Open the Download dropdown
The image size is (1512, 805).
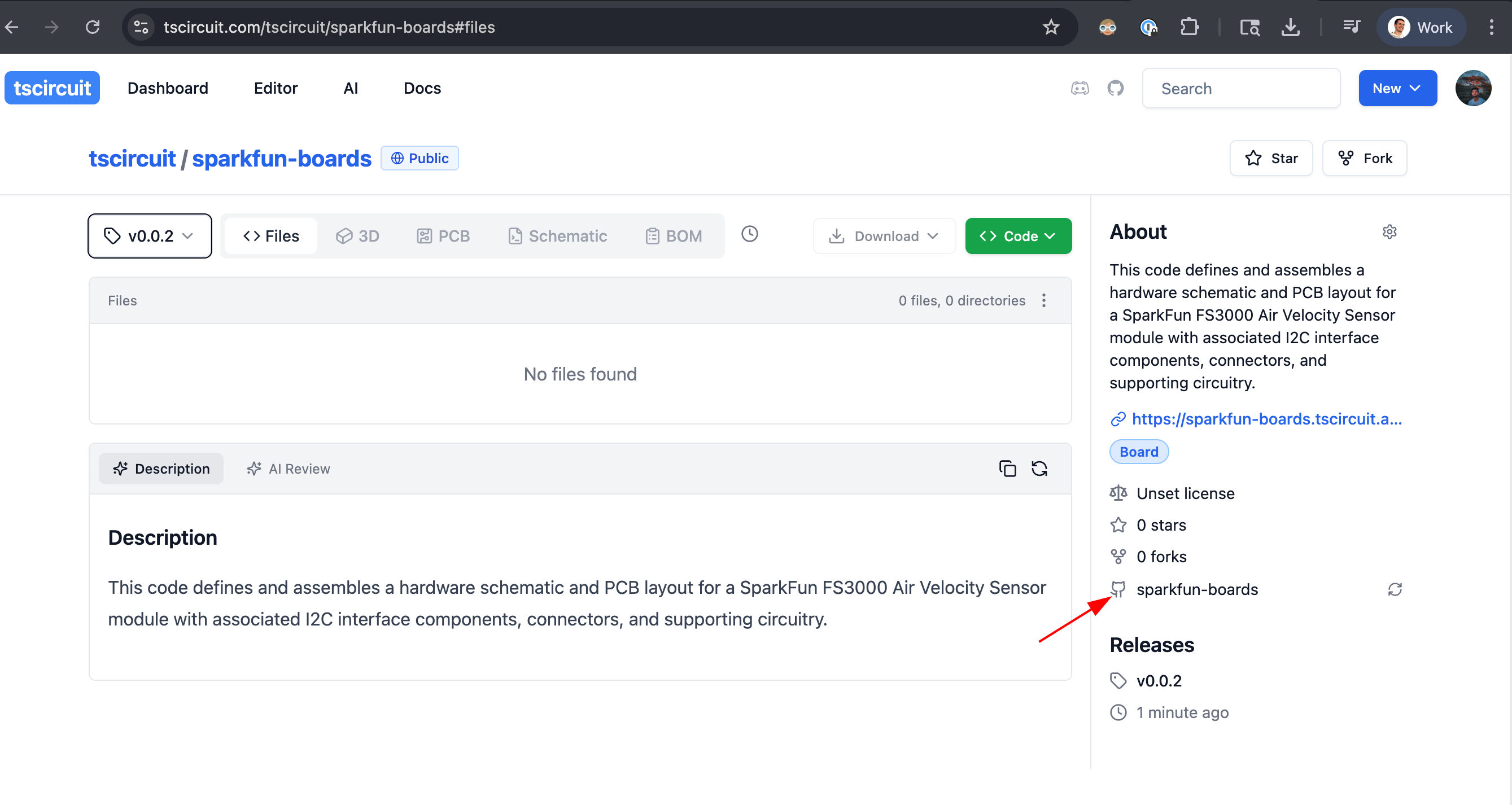tap(884, 236)
